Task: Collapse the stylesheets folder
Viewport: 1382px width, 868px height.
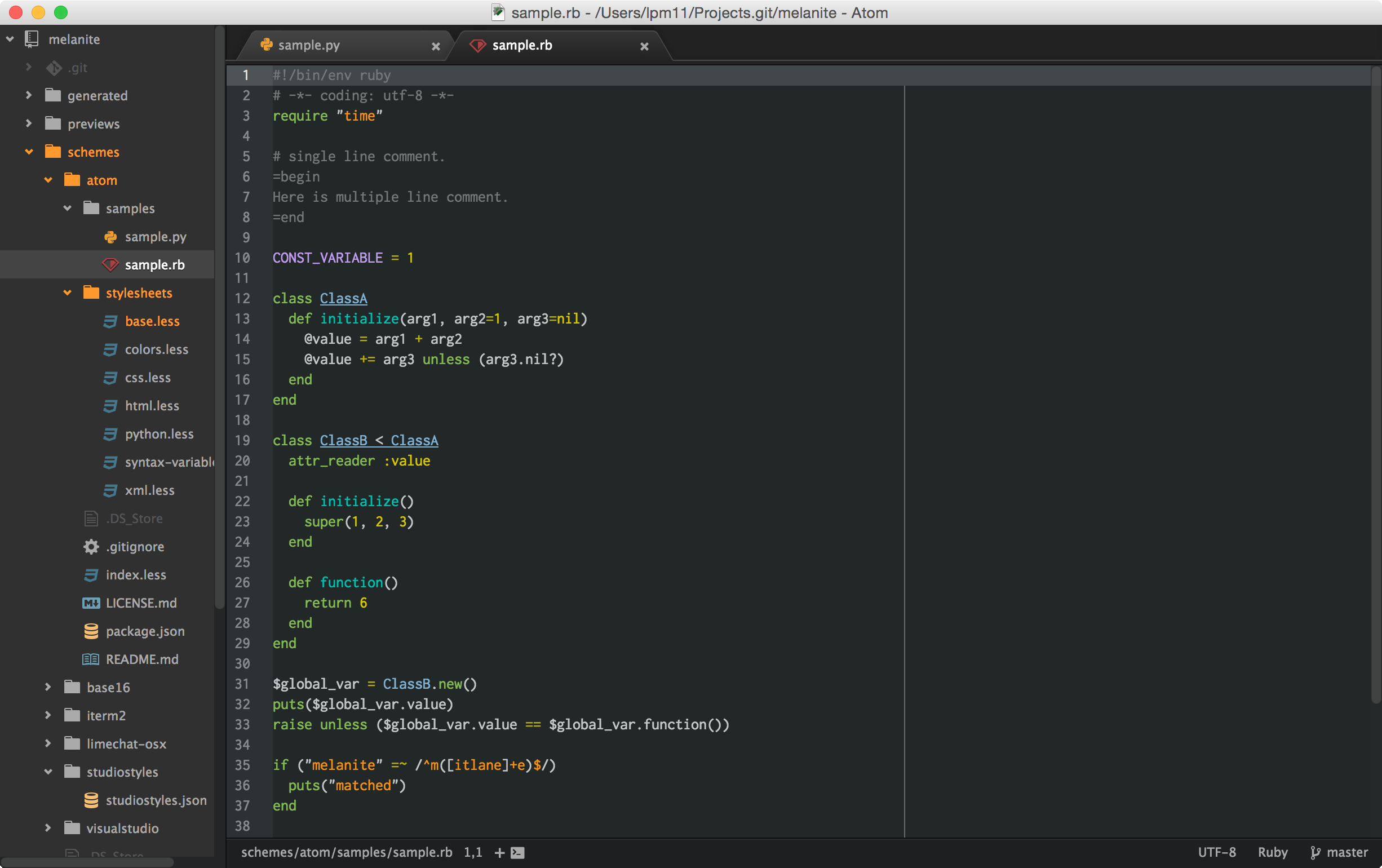Action: coord(67,293)
